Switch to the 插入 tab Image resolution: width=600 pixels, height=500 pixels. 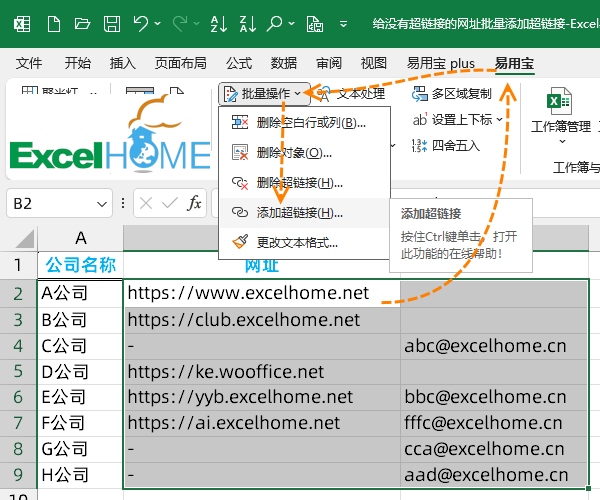point(123,63)
